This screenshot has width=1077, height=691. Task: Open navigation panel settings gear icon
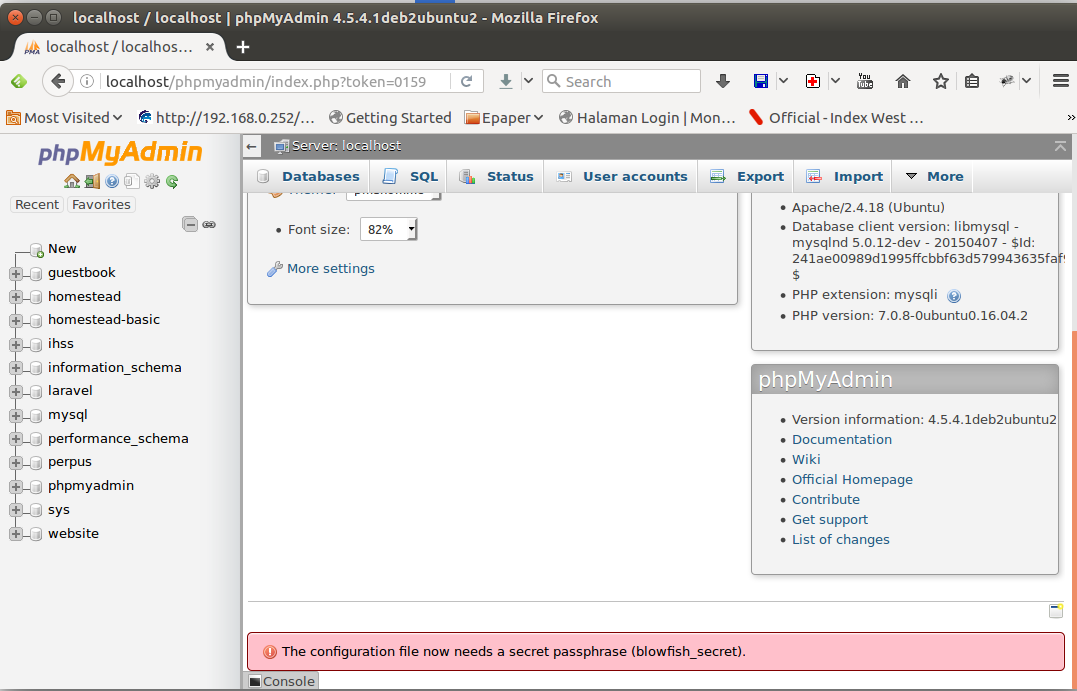[152, 181]
